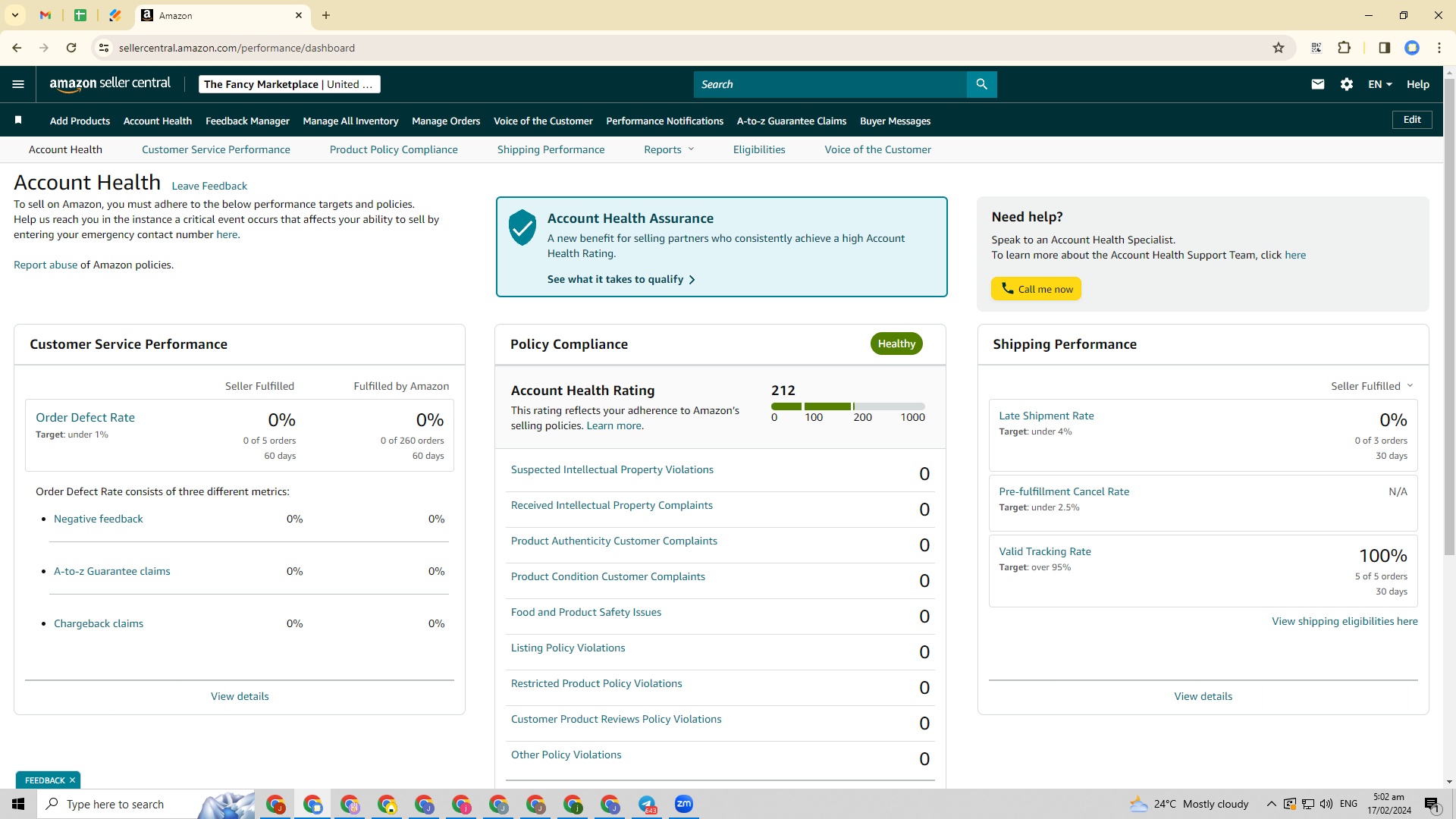The width and height of the screenshot is (1456, 819).
Task: Open the messages envelope icon
Action: 1318,84
